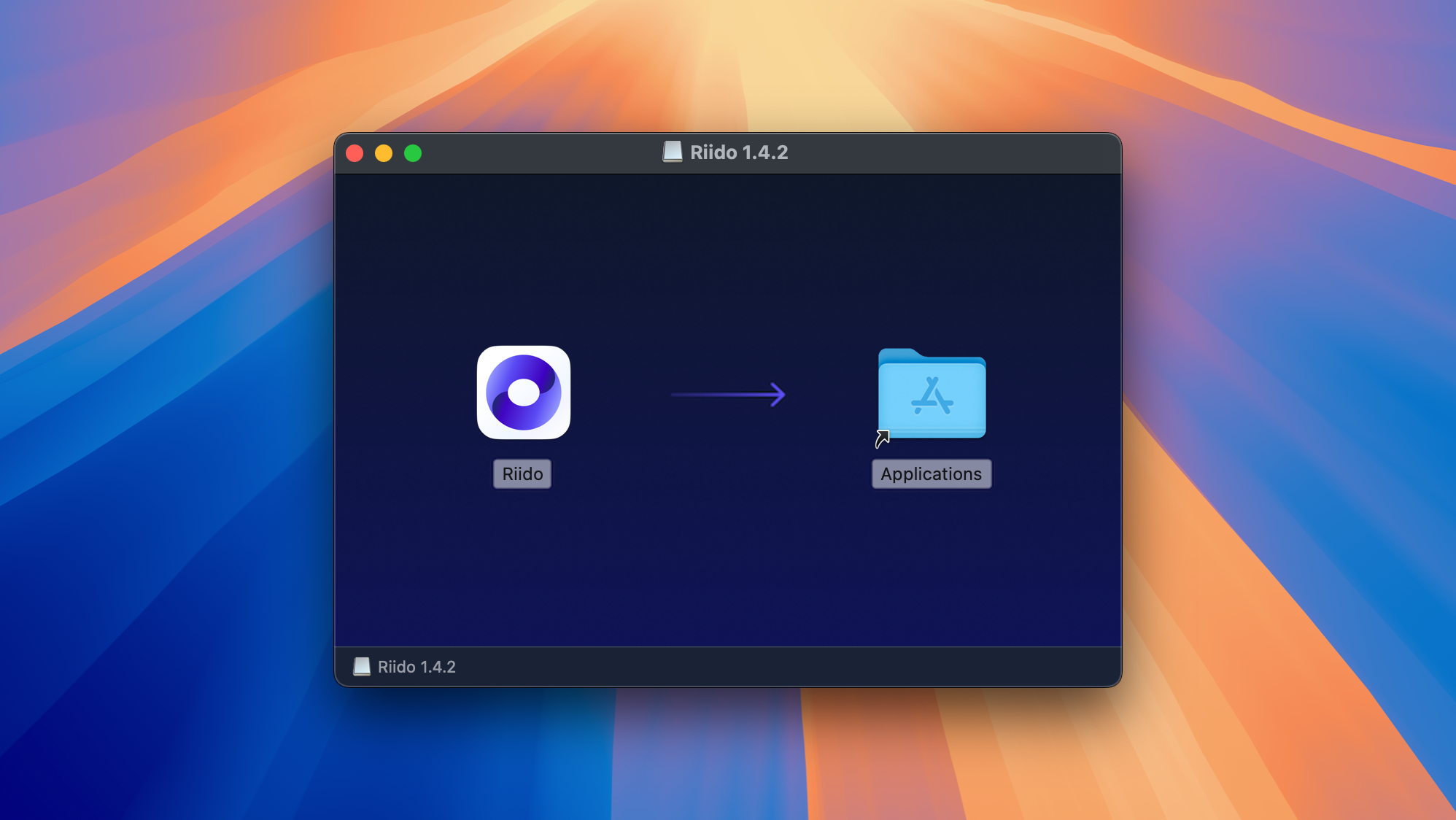Minimize the Riido 1.4.2 window with the yellow button
Viewport: 1456px width, 820px height.
[x=384, y=153]
